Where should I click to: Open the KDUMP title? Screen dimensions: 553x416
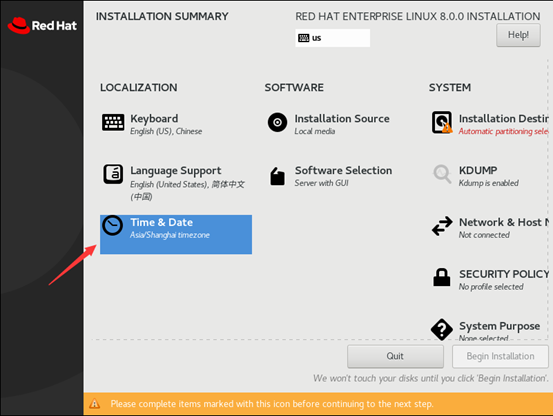point(478,171)
